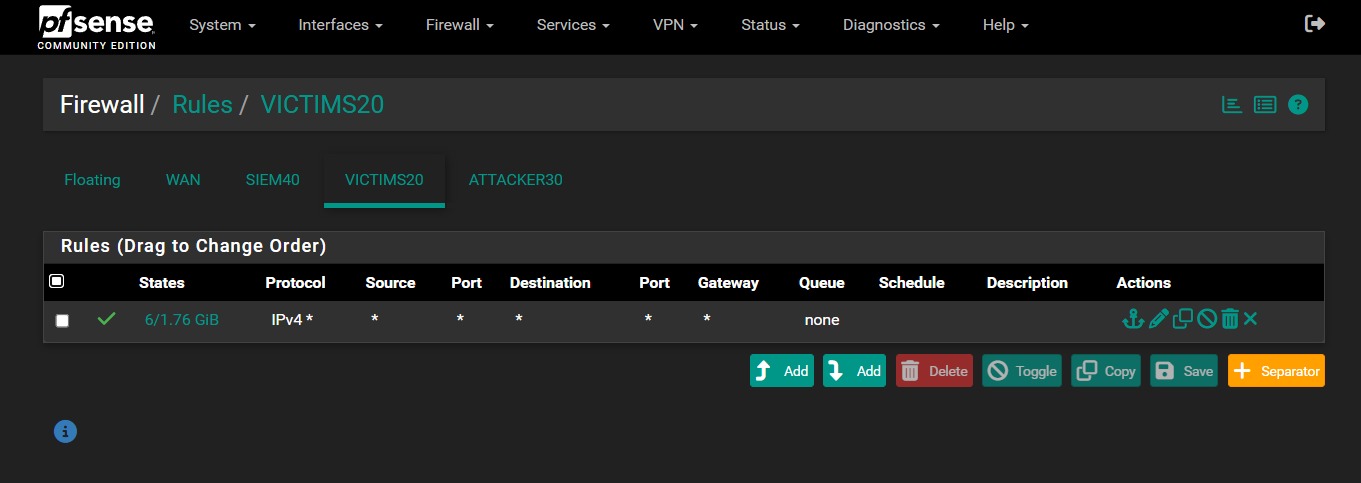Screen dimensions: 1361x483
Task: Open the help question mark icon
Action: 1298,105
